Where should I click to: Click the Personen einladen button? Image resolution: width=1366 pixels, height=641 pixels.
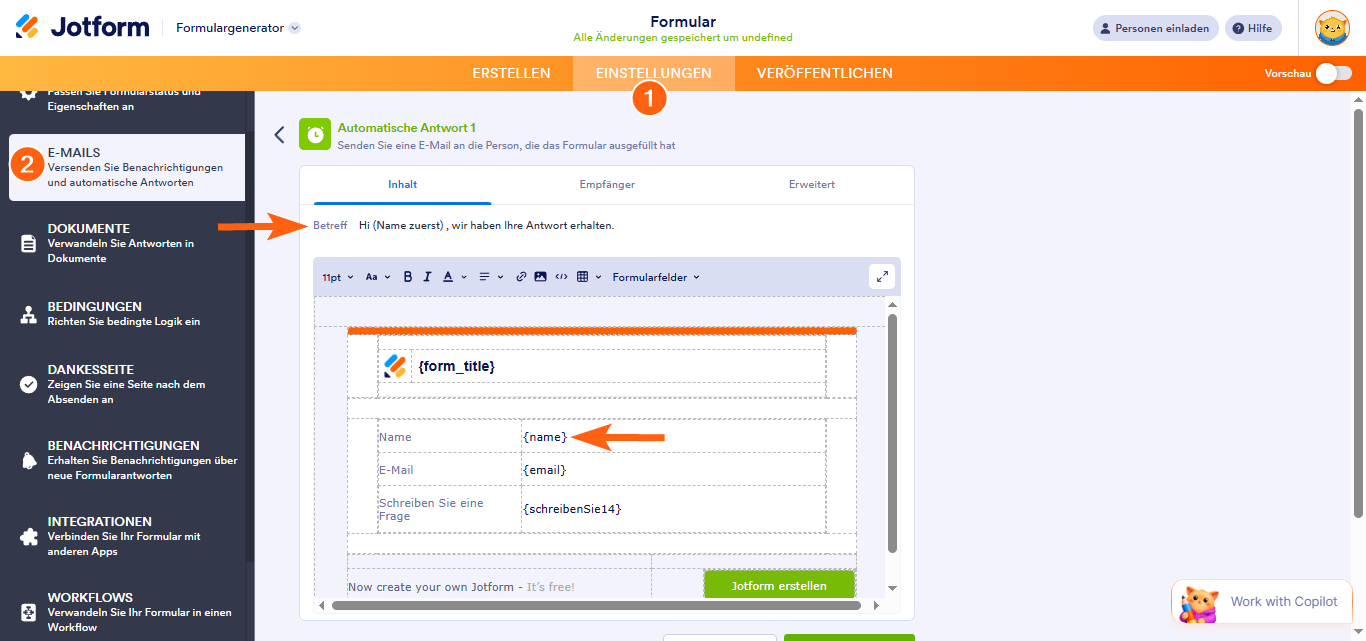1155,28
